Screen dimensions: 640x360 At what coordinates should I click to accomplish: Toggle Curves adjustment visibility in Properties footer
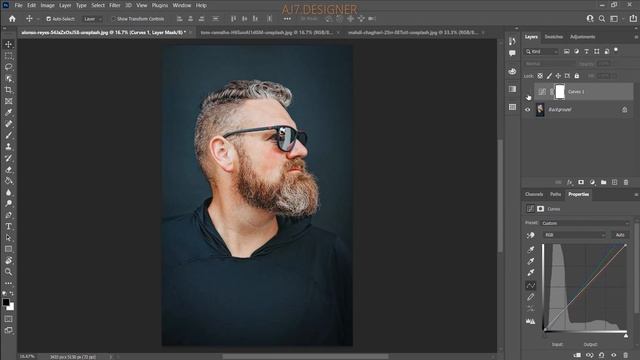613,356
